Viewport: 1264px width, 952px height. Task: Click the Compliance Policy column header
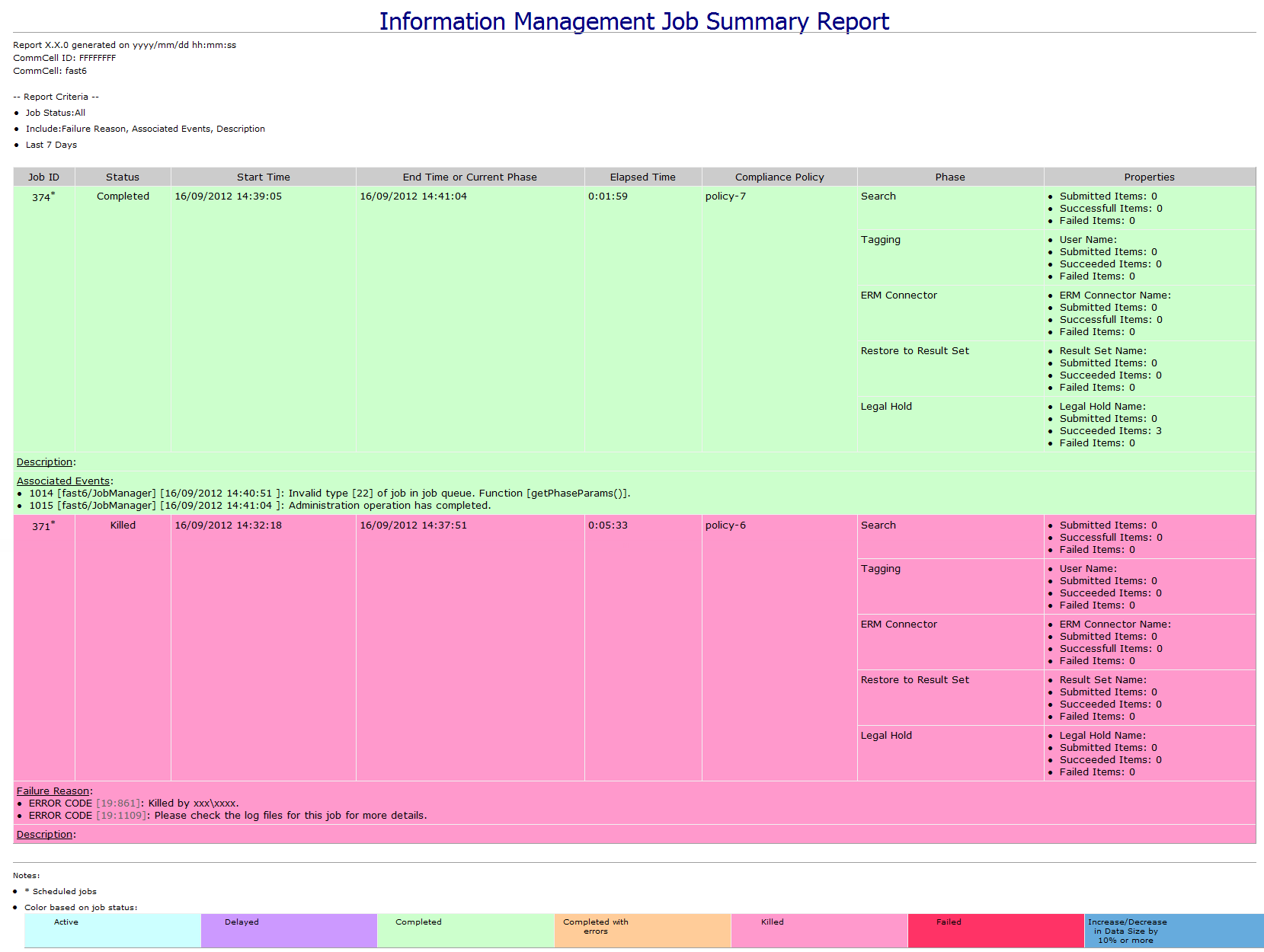click(x=779, y=177)
